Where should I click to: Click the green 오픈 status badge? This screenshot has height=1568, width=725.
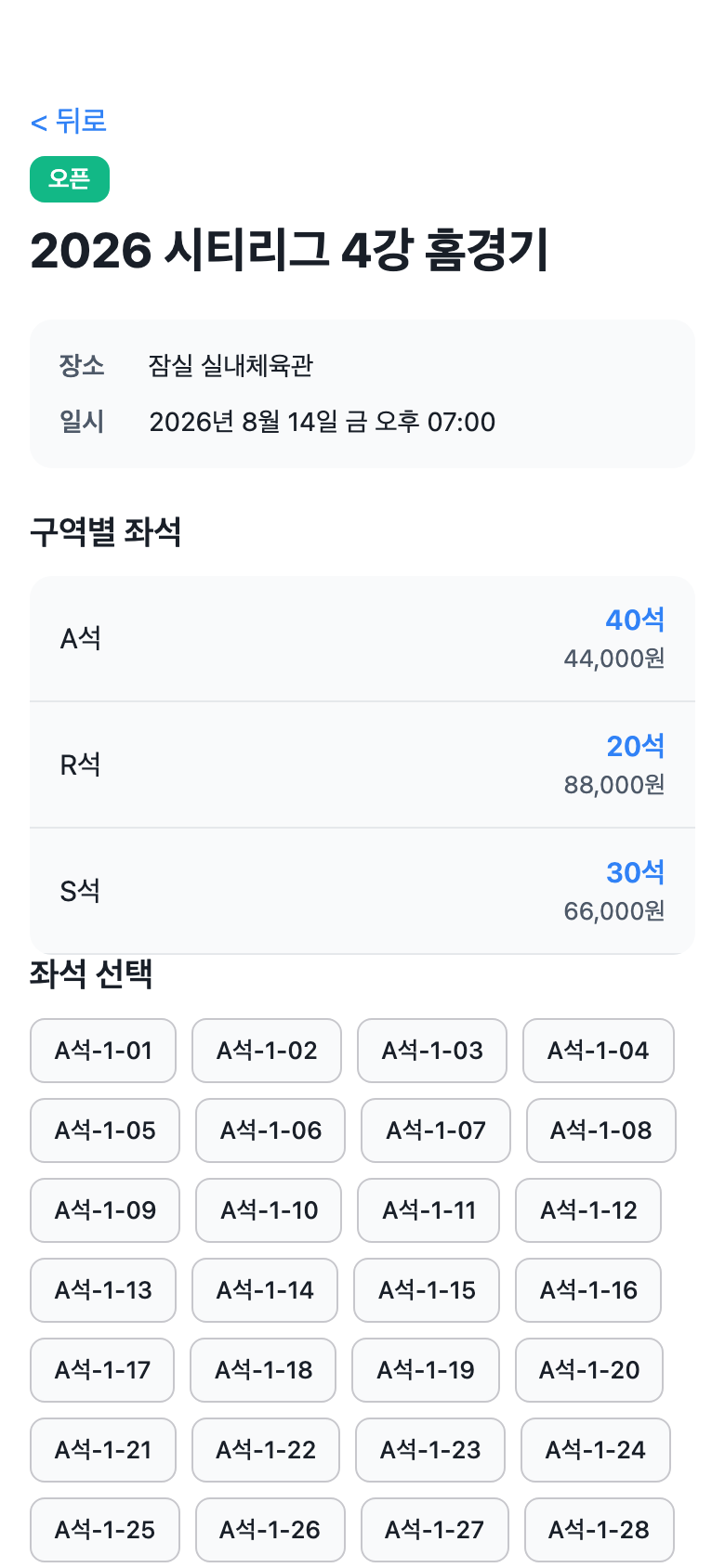[x=70, y=179]
